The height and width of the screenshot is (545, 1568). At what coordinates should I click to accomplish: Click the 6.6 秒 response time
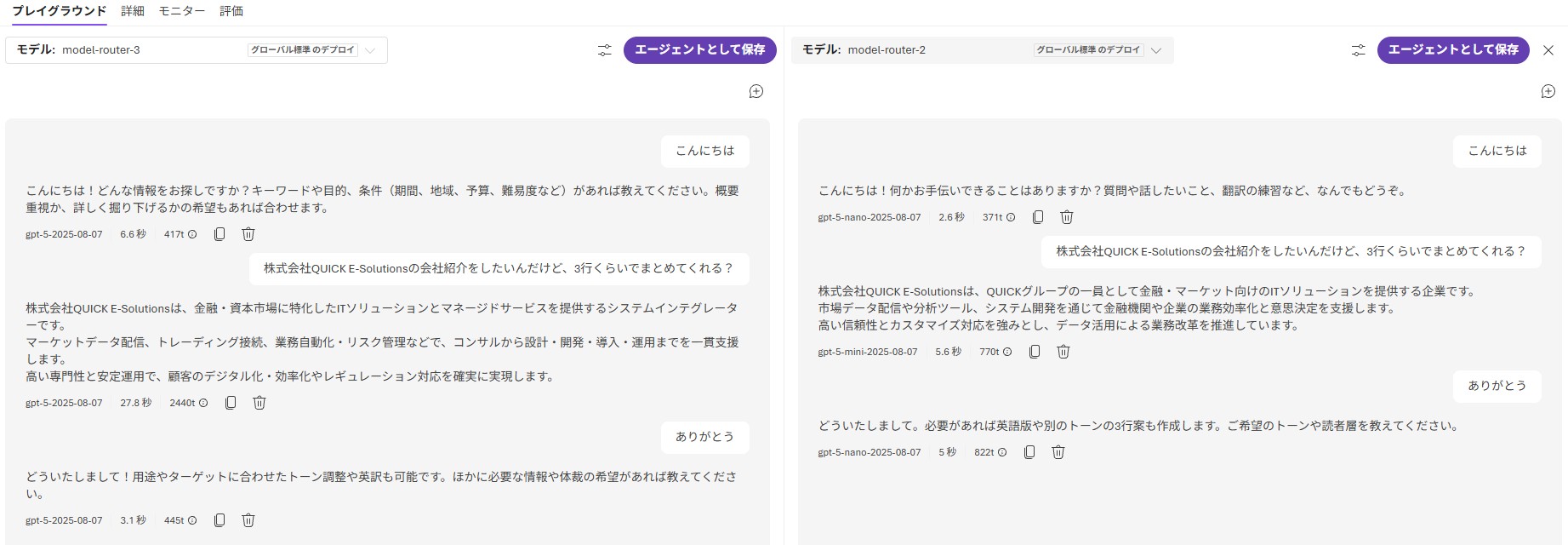(x=133, y=234)
